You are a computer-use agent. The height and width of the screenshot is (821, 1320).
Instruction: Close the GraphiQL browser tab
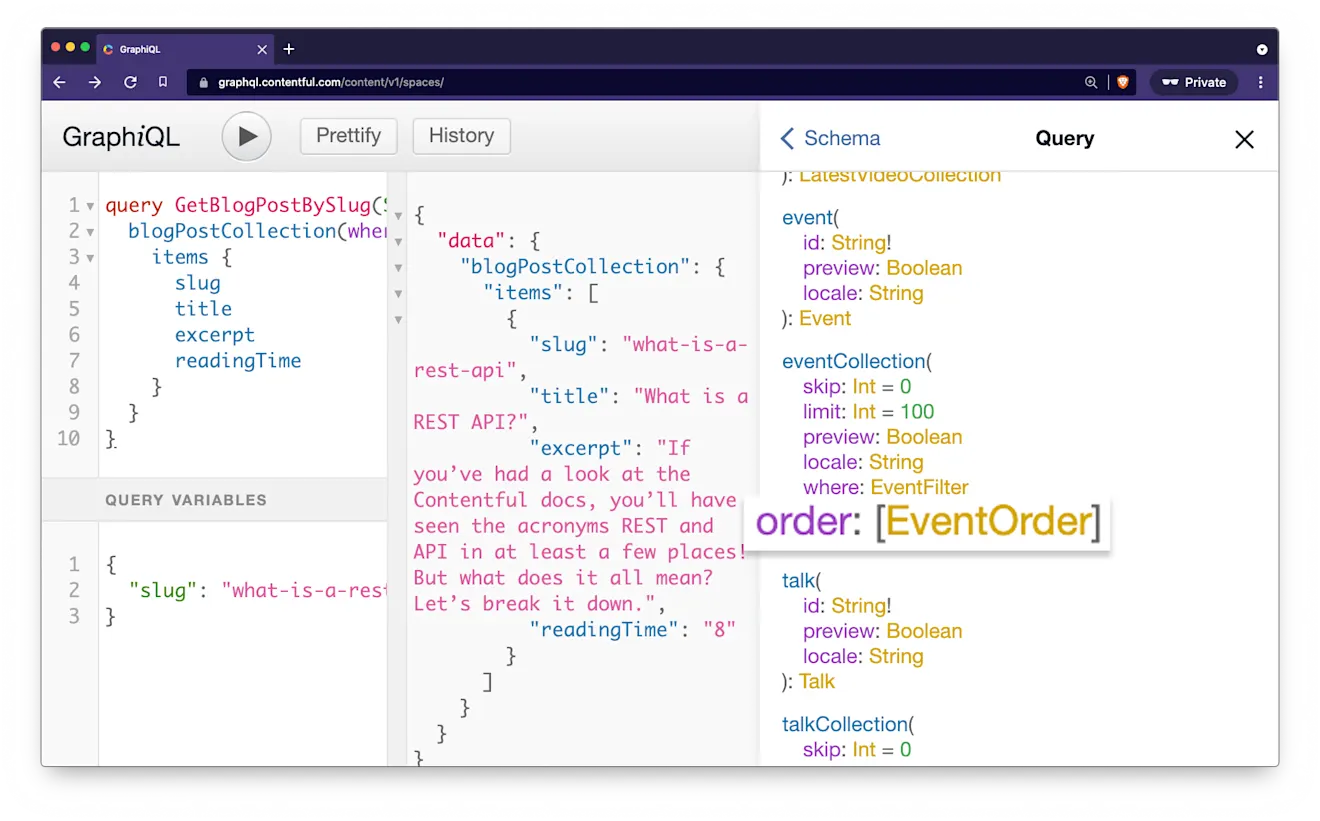coord(262,49)
